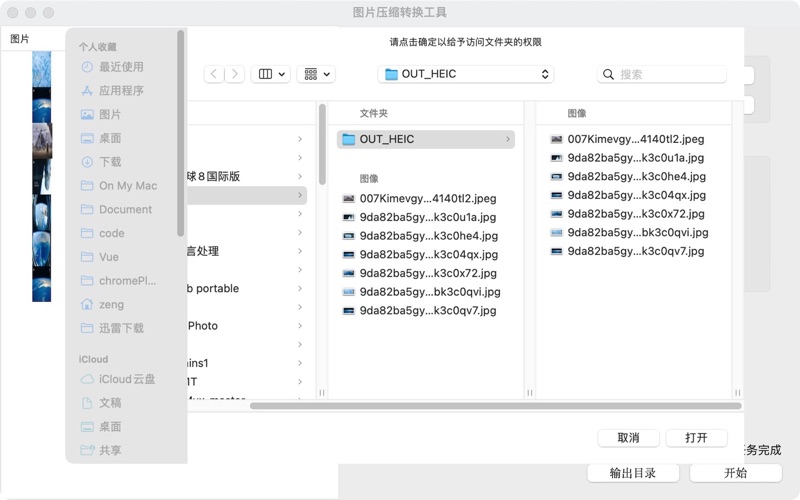
Task: Select the OUT_HEIC folder in column
Action: point(425,139)
